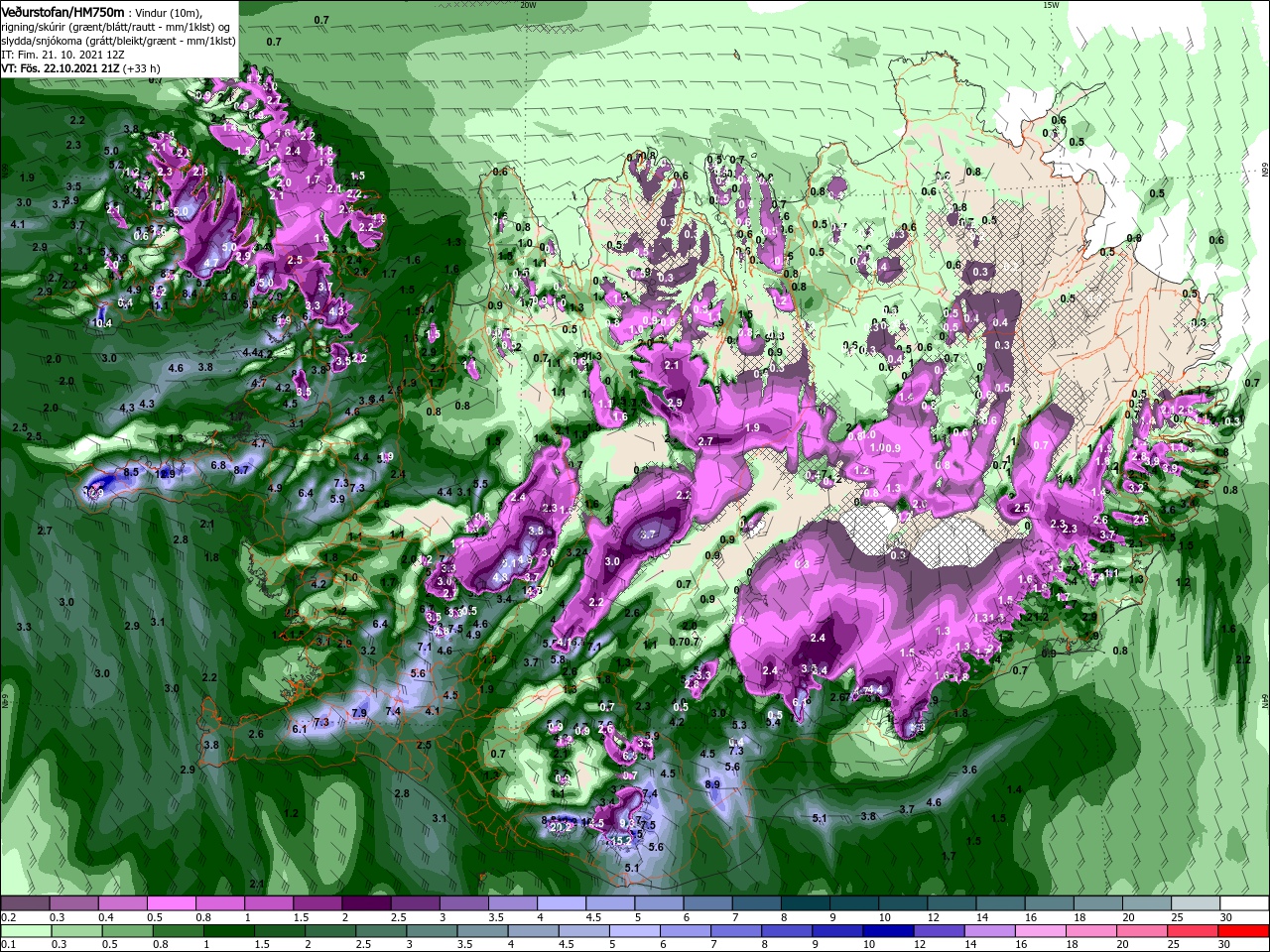This screenshot has width=1270, height=952.
Task: Click the '15W' longitude label at top
Action: tap(1051, 5)
